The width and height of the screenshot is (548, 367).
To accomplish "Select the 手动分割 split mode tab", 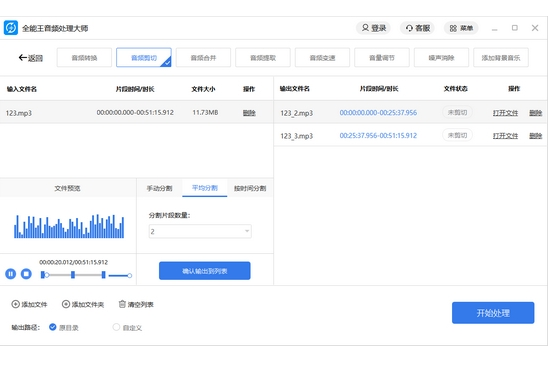I will 159,188.
